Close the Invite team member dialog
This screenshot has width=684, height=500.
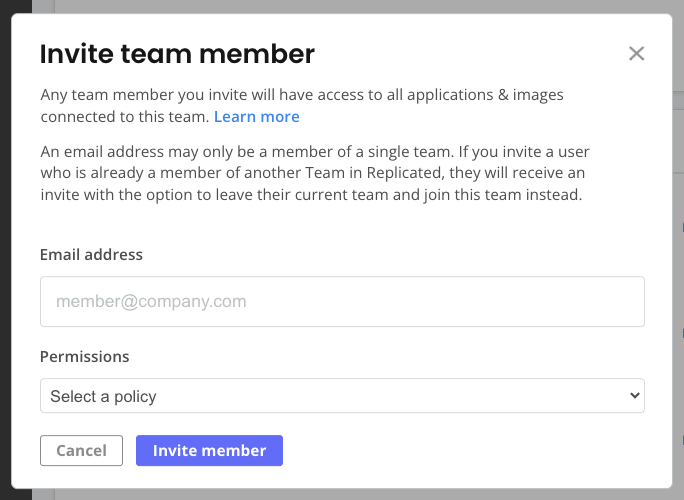click(x=636, y=54)
